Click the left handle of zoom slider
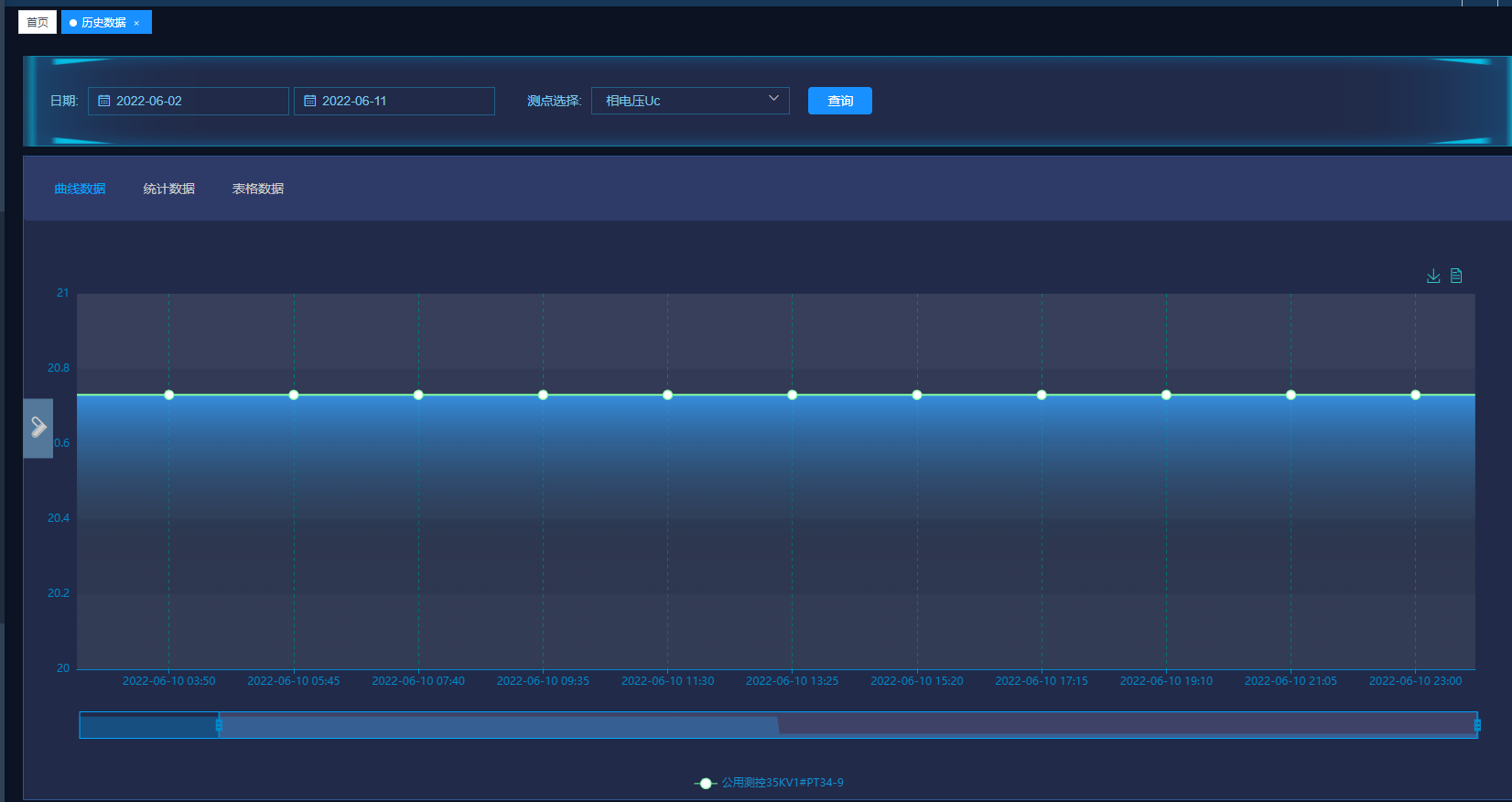 pyautogui.click(x=219, y=725)
